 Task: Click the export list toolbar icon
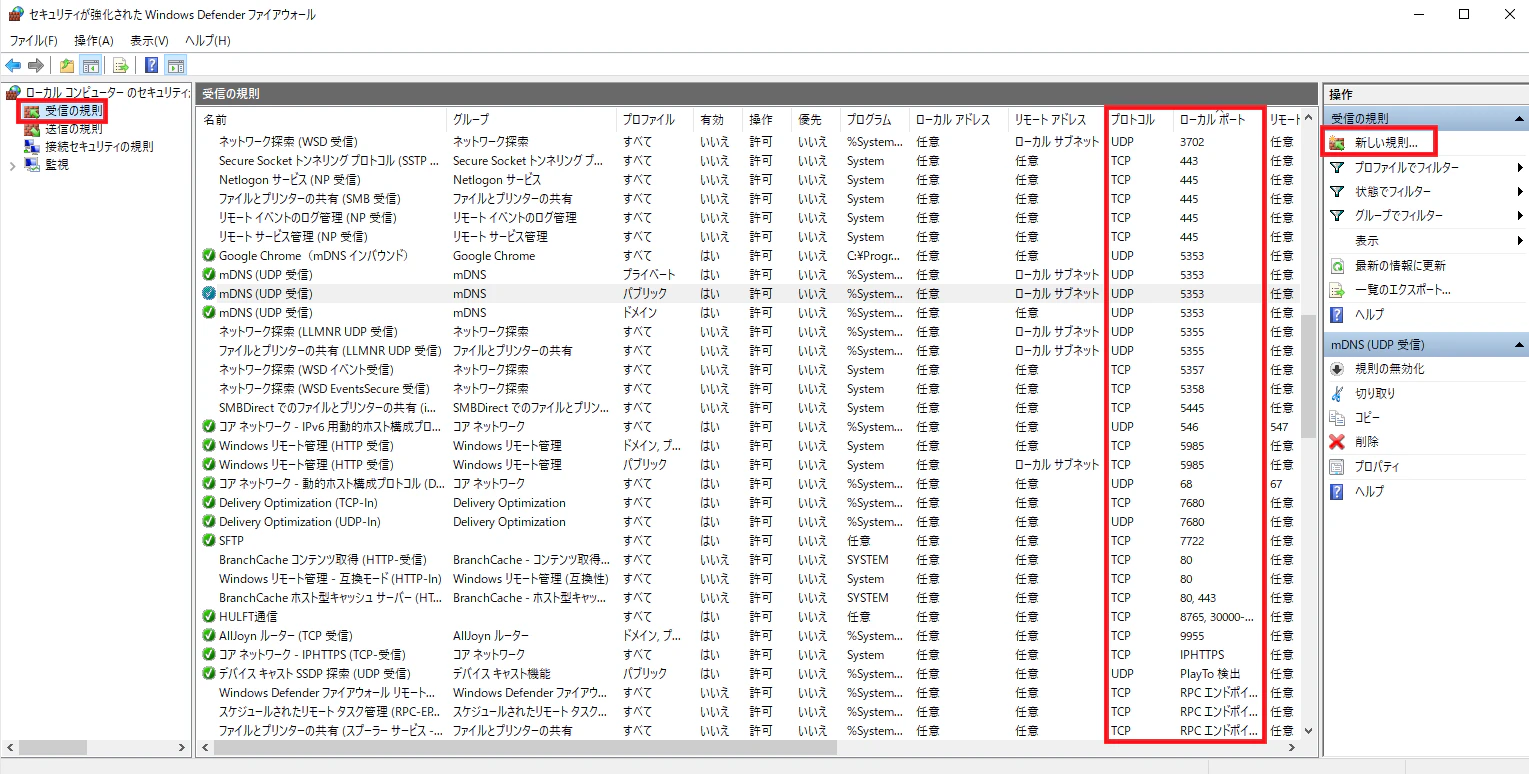[121, 66]
